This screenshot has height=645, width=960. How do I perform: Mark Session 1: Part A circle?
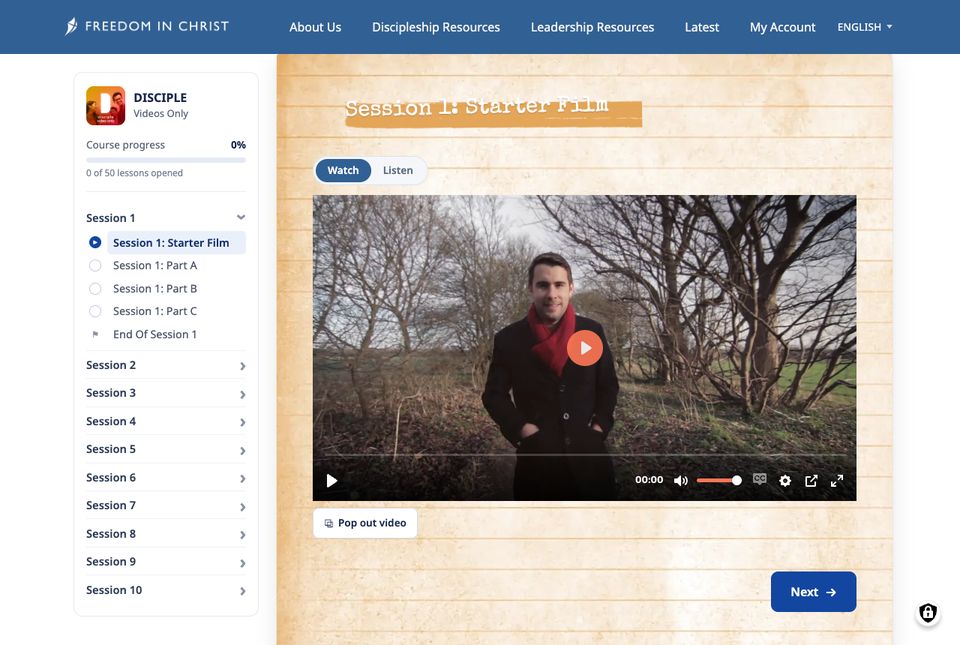[x=95, y=266]
